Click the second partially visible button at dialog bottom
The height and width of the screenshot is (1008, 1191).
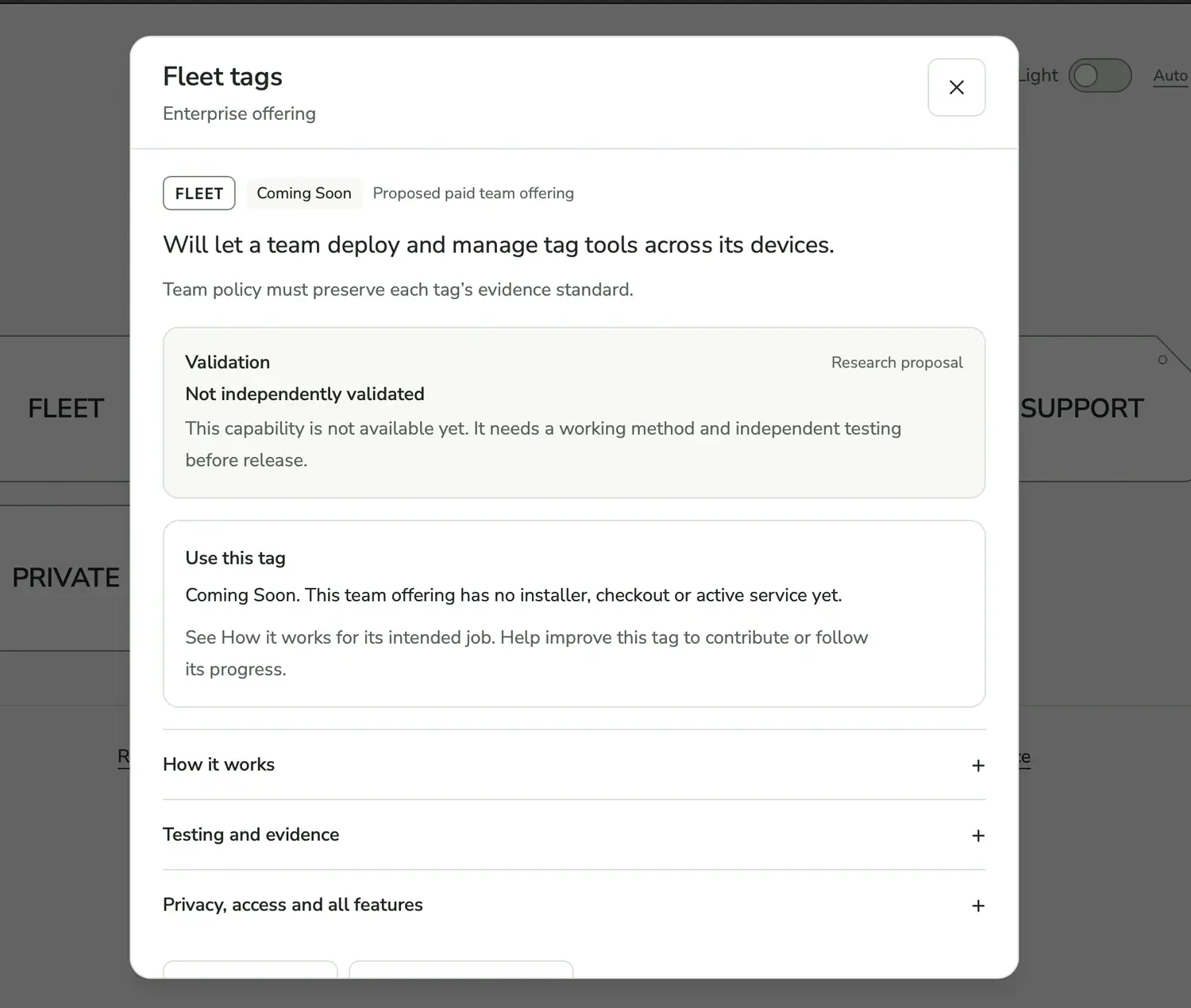tap(461, 969)
